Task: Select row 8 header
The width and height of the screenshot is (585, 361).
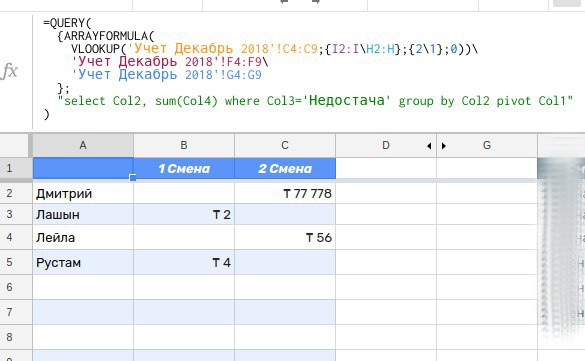Action: 16,337
